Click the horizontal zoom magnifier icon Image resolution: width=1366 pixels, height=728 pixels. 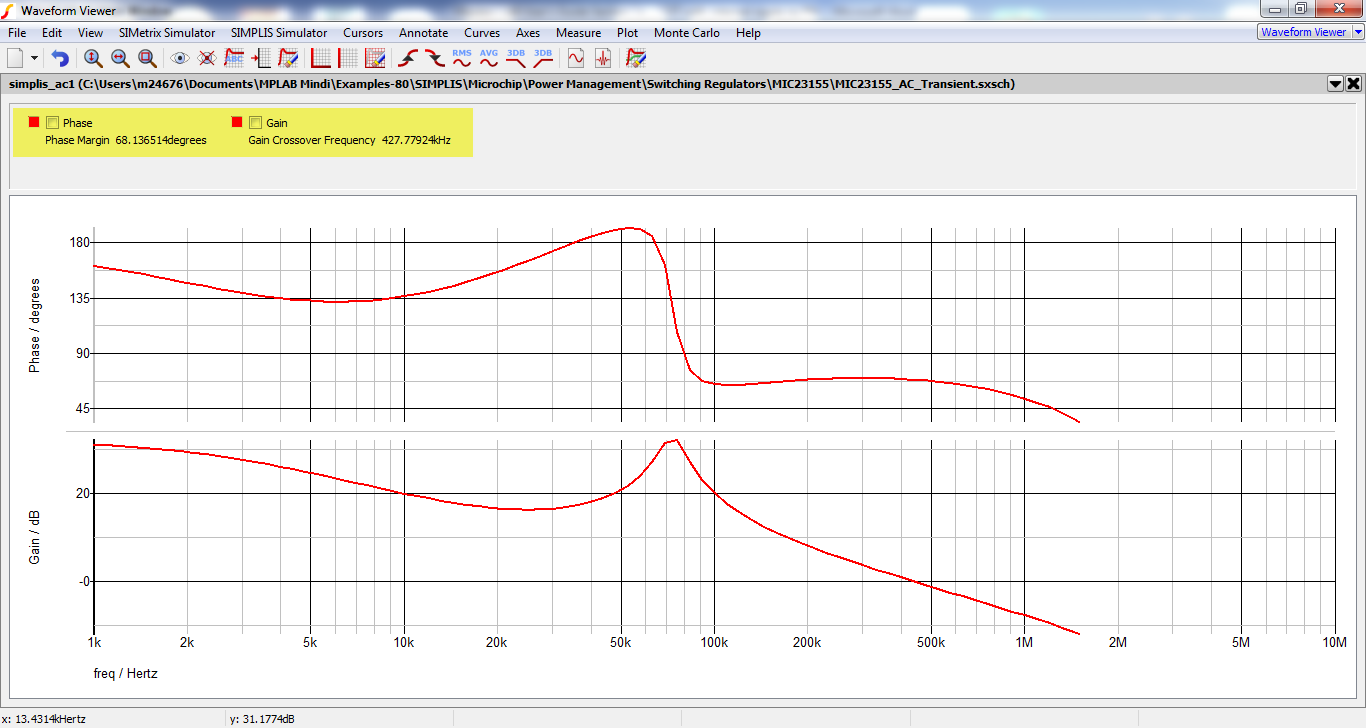120,58
